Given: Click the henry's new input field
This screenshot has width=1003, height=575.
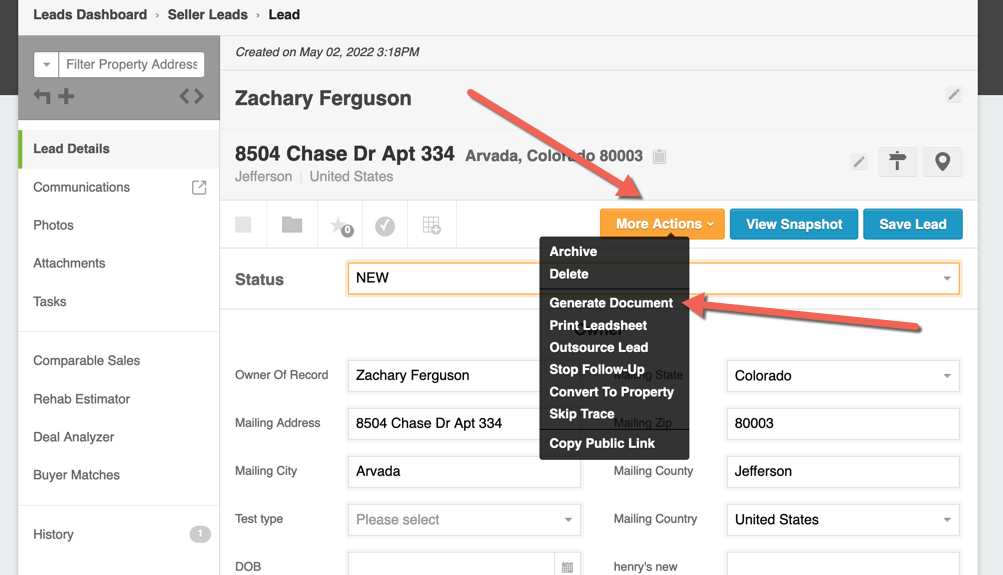Looking at the screenshot, I should coord(842,564).
